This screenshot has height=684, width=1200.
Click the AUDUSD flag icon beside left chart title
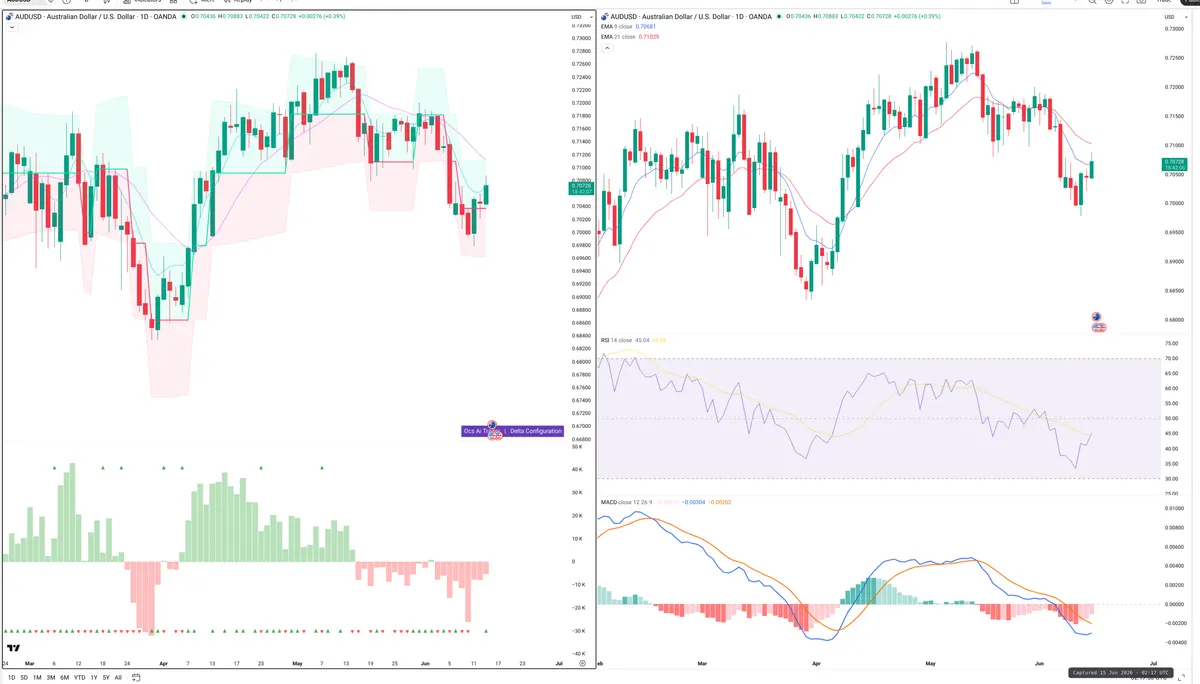pos(9,17)
